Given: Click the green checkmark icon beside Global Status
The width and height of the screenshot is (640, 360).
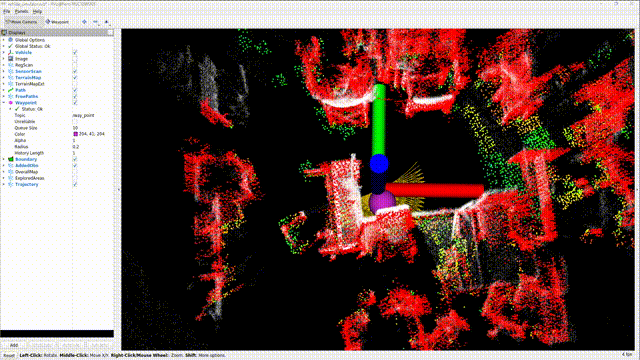Looking at the screenshot, I should click(11, 46).
